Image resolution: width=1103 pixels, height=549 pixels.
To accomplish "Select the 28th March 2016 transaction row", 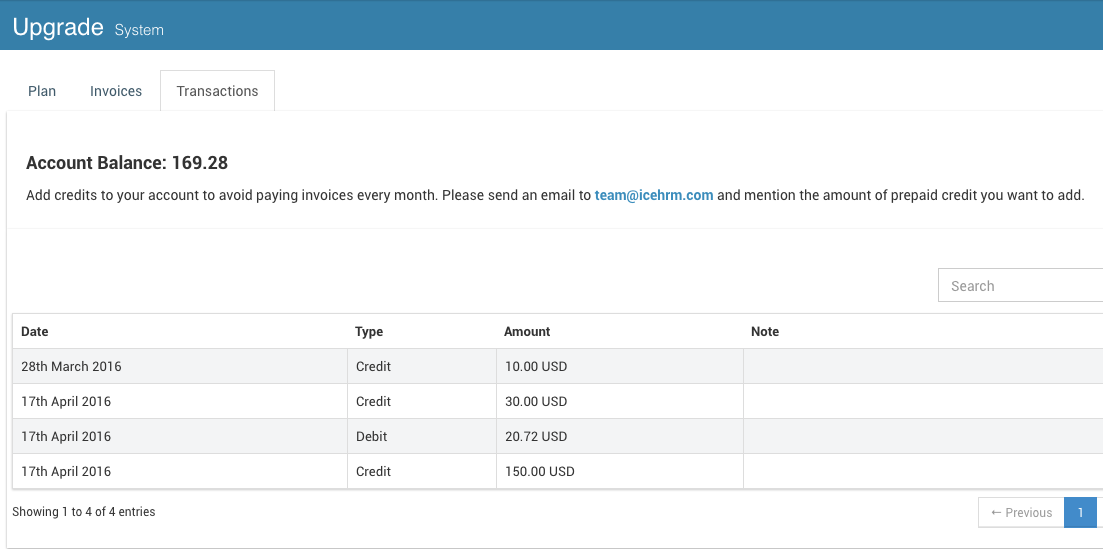I will (x=558, y=367).
